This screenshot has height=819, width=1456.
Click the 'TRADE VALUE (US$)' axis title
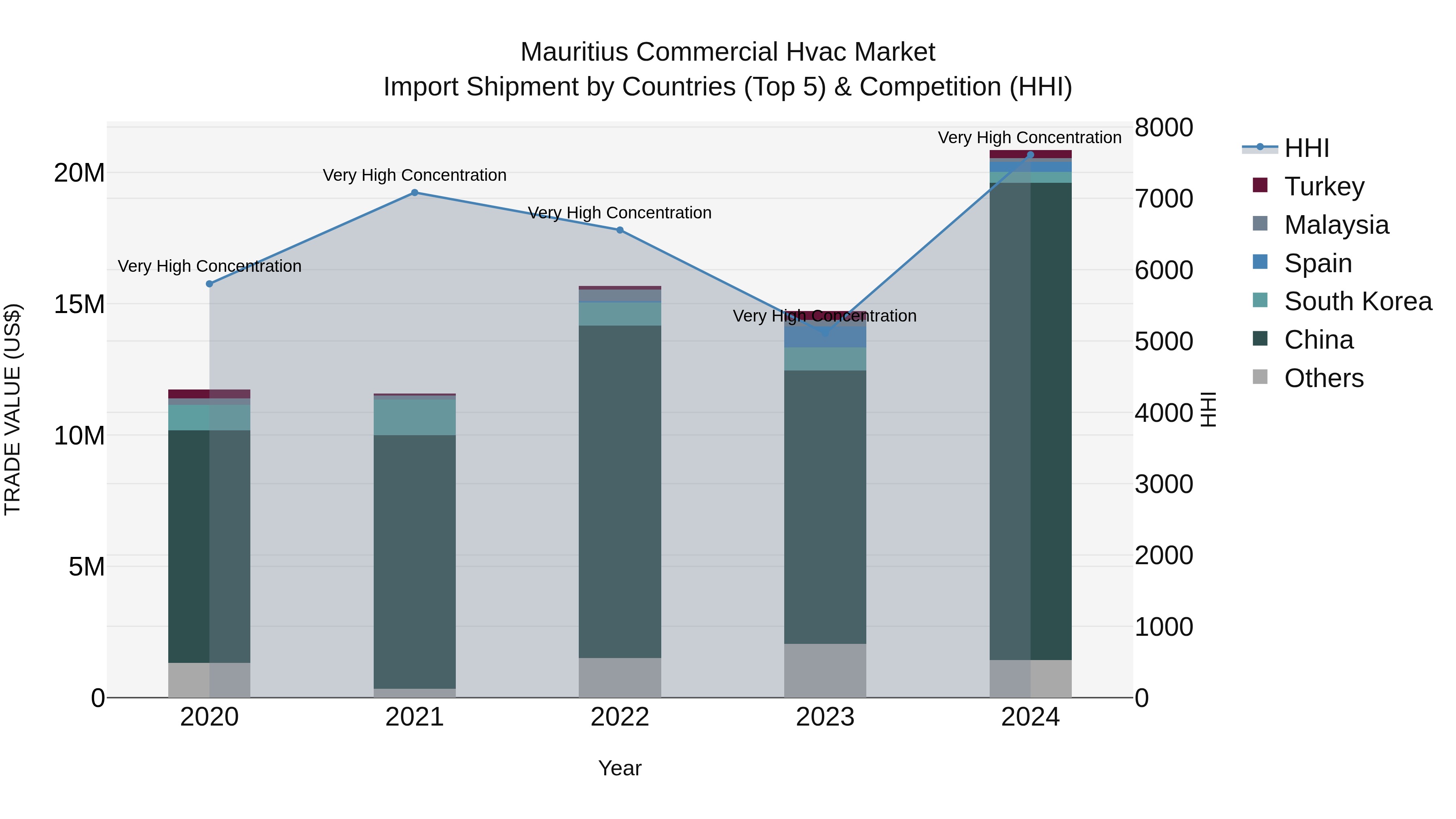pos(13,410)
